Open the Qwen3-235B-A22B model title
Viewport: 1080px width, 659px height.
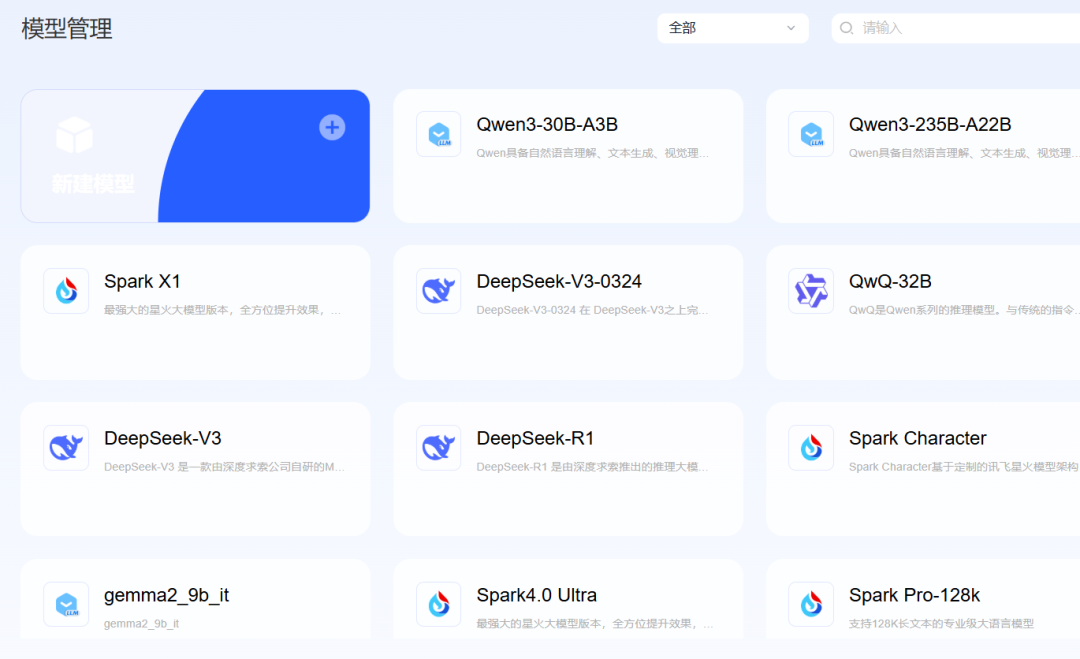pos(930,125)
